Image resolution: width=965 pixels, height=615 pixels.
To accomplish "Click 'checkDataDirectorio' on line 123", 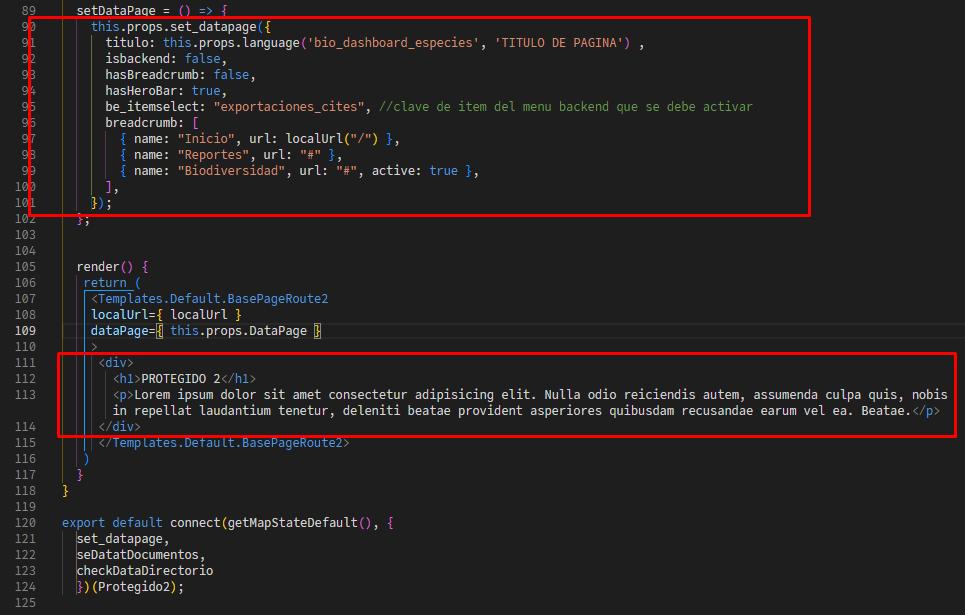I will (x=145, y=571).
